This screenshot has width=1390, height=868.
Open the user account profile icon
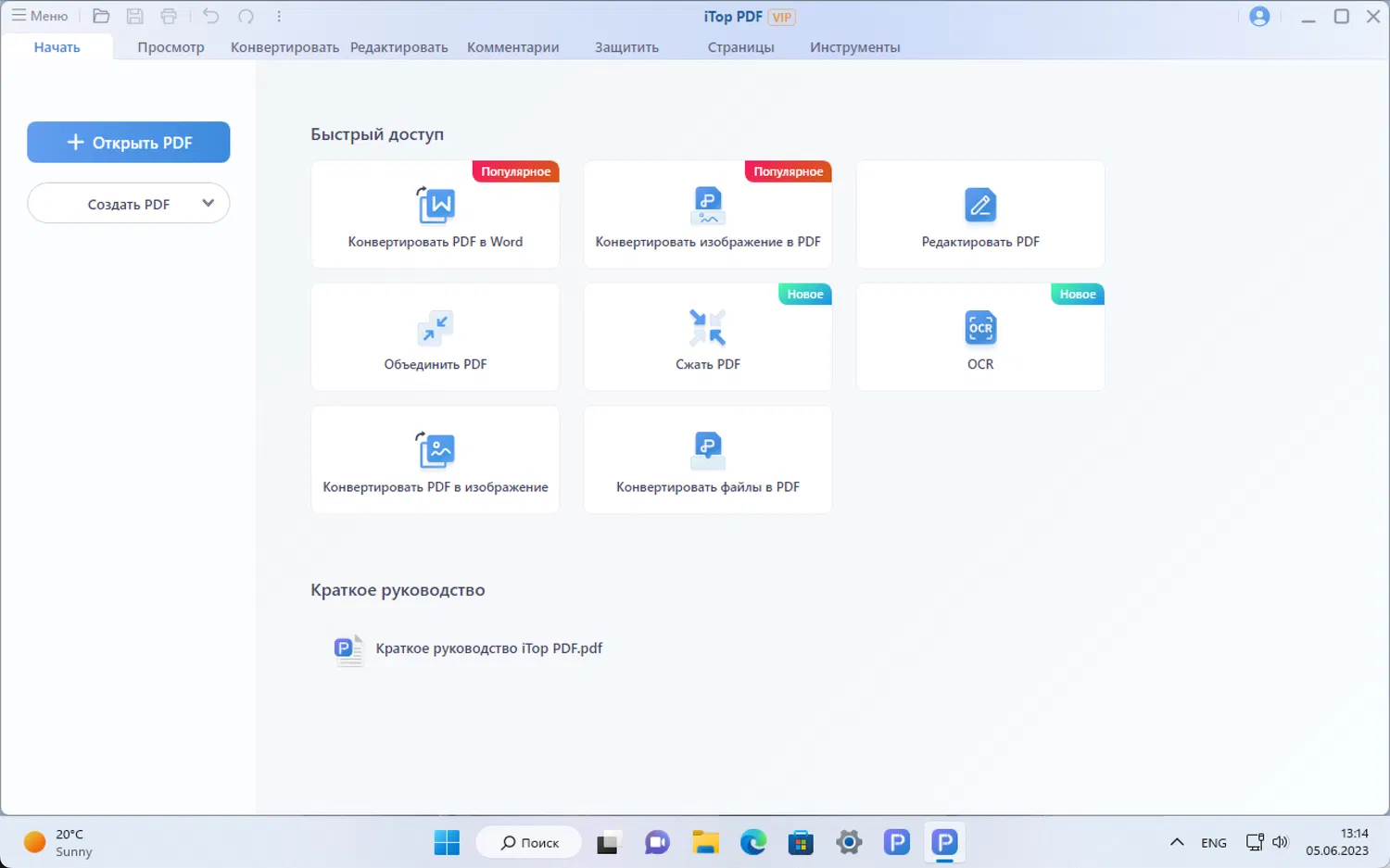tap(1259, 16)
